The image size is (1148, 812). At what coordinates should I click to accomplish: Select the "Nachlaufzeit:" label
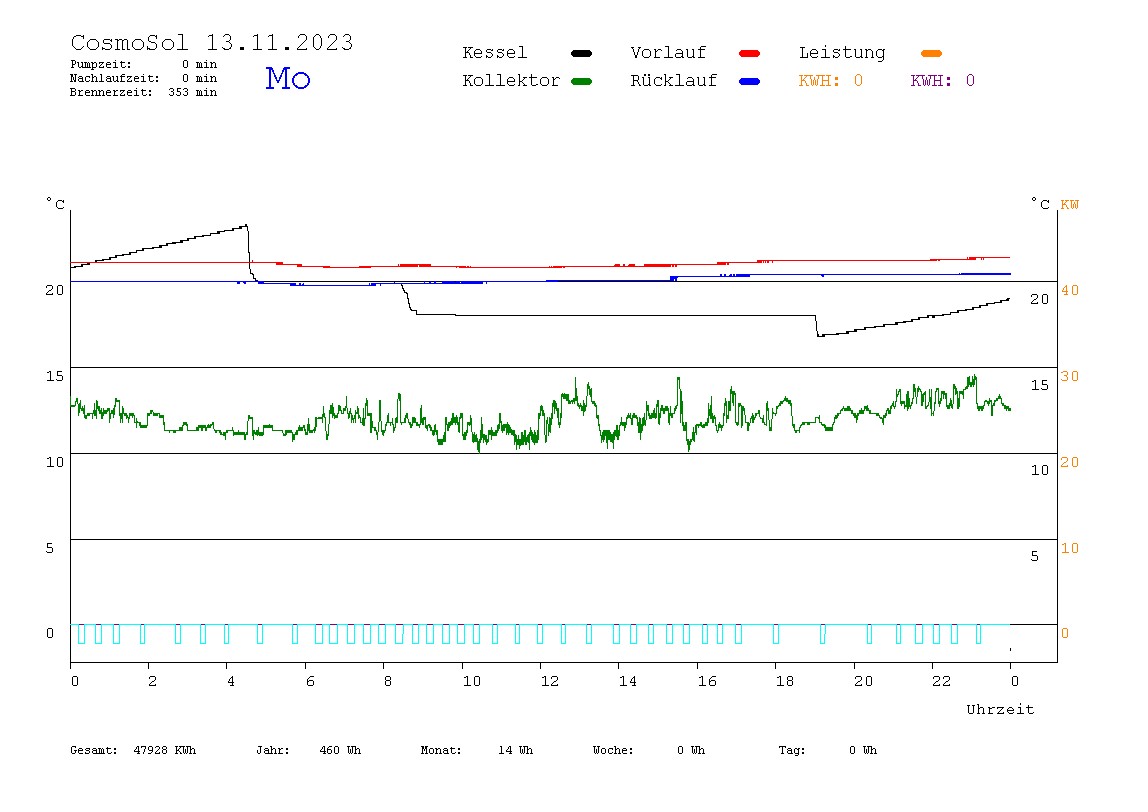(x=114, y=78)
